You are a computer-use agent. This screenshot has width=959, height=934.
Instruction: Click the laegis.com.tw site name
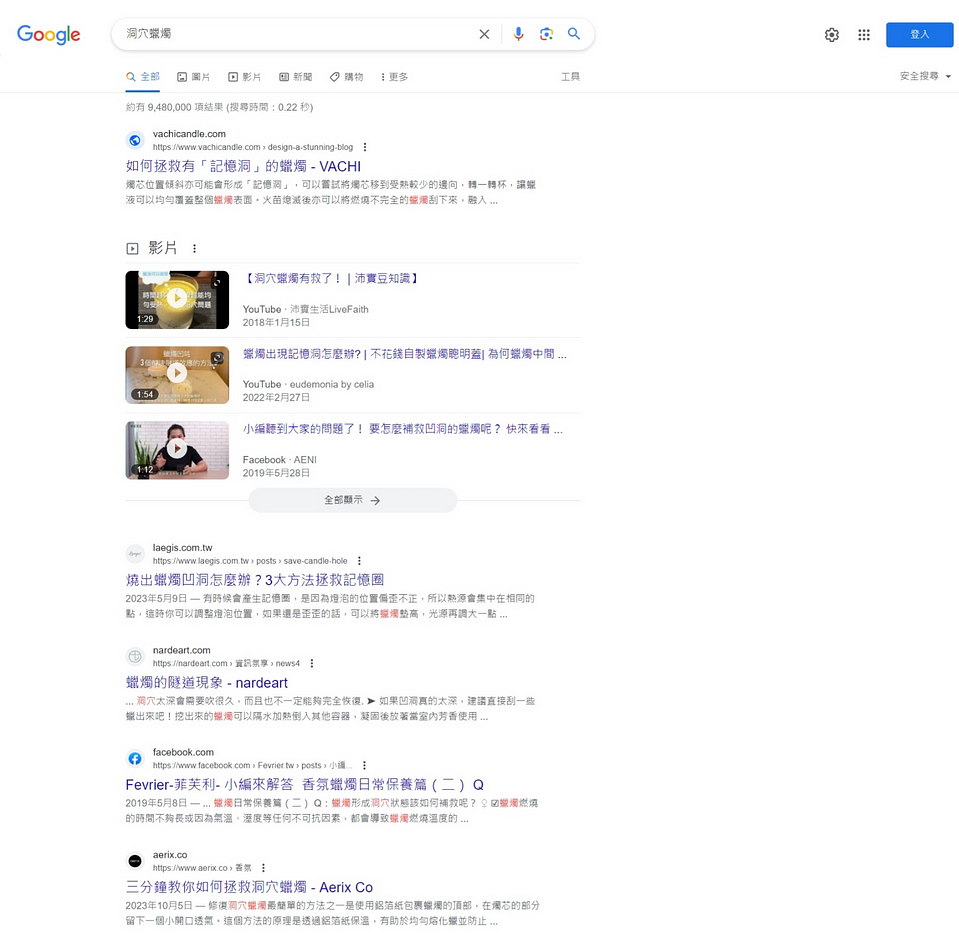click(x=182, y=548)
